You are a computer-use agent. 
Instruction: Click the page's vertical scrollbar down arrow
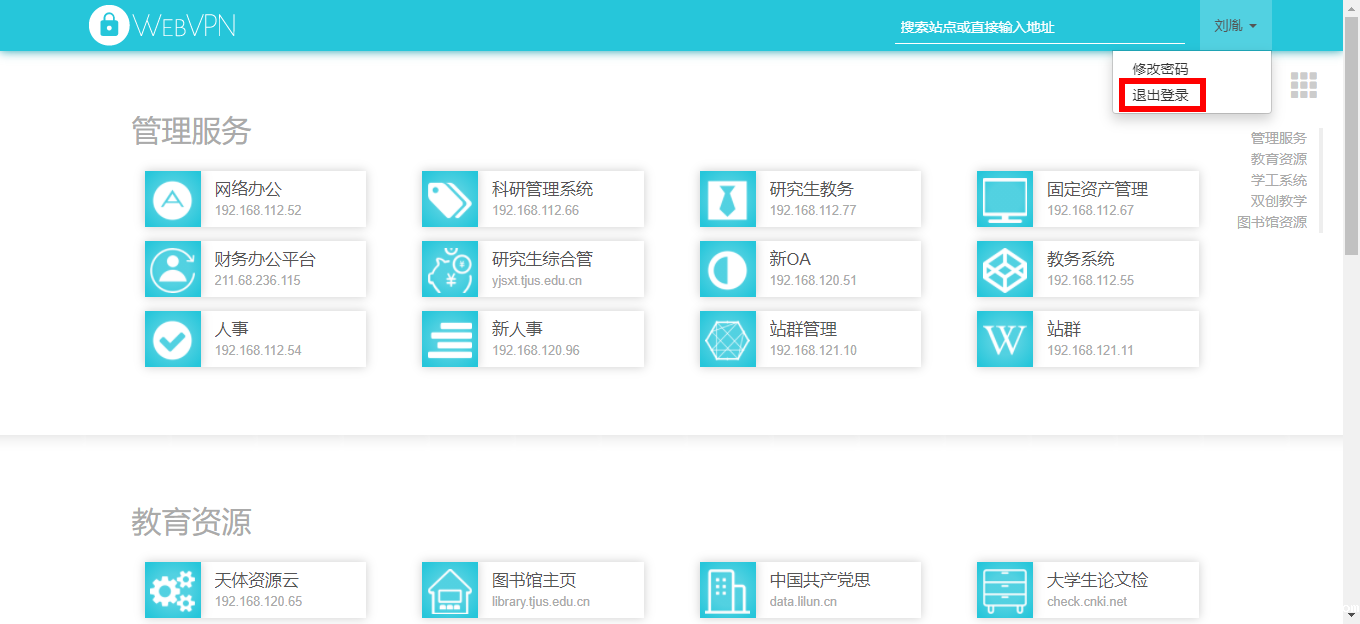pos(1351,615)
